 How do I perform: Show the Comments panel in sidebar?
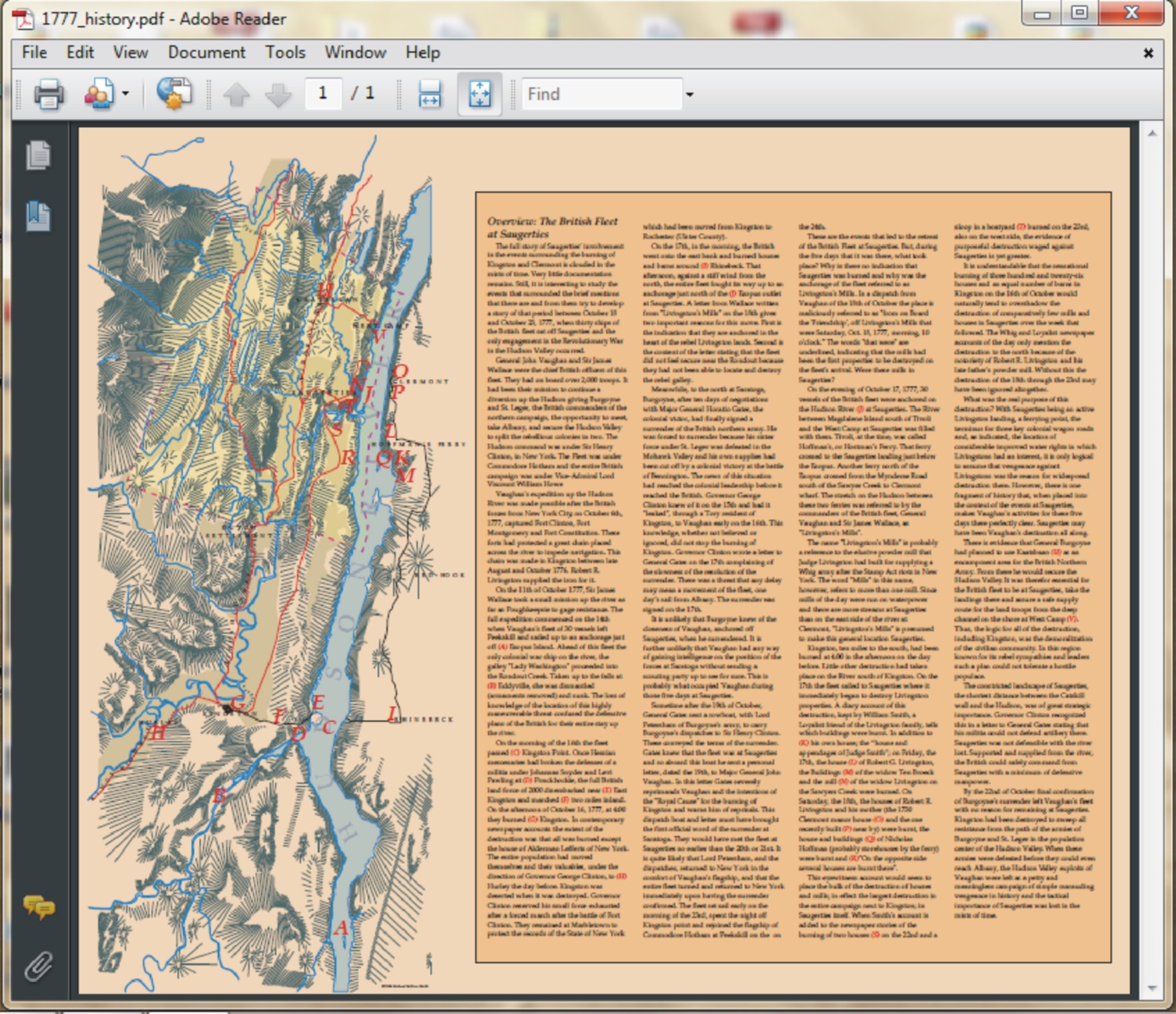coord(39,907)
